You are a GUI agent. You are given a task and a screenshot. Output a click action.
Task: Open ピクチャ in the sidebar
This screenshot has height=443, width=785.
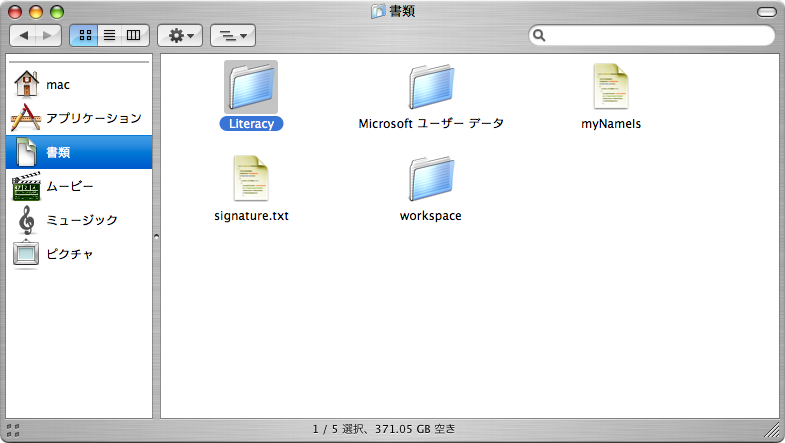pyautogui.click(x=79, y=254)
